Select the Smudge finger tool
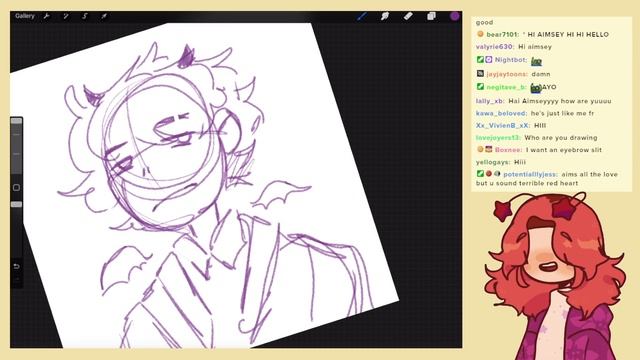 384,16
